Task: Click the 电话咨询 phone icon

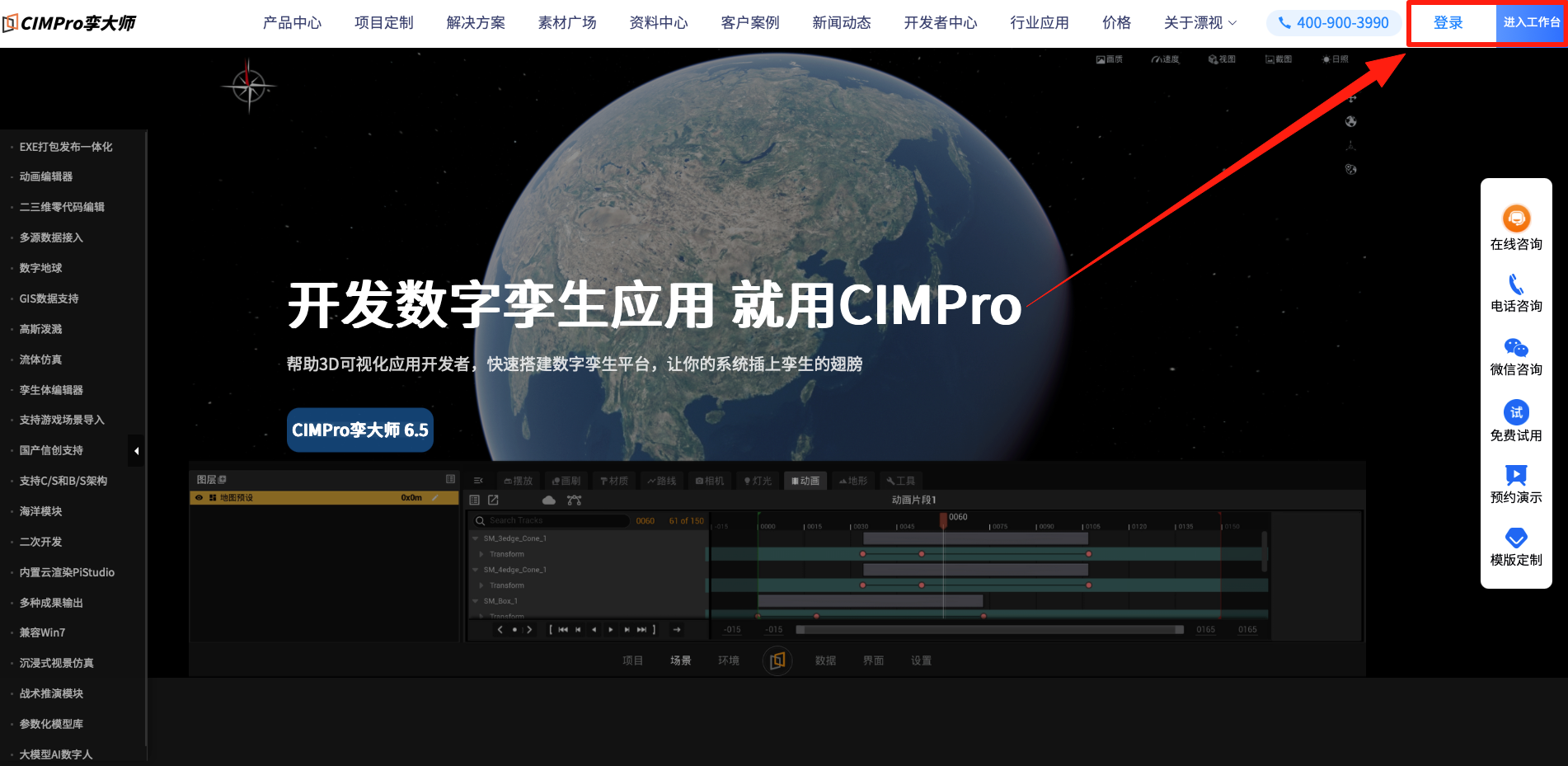Action: tap(1516, 284)
